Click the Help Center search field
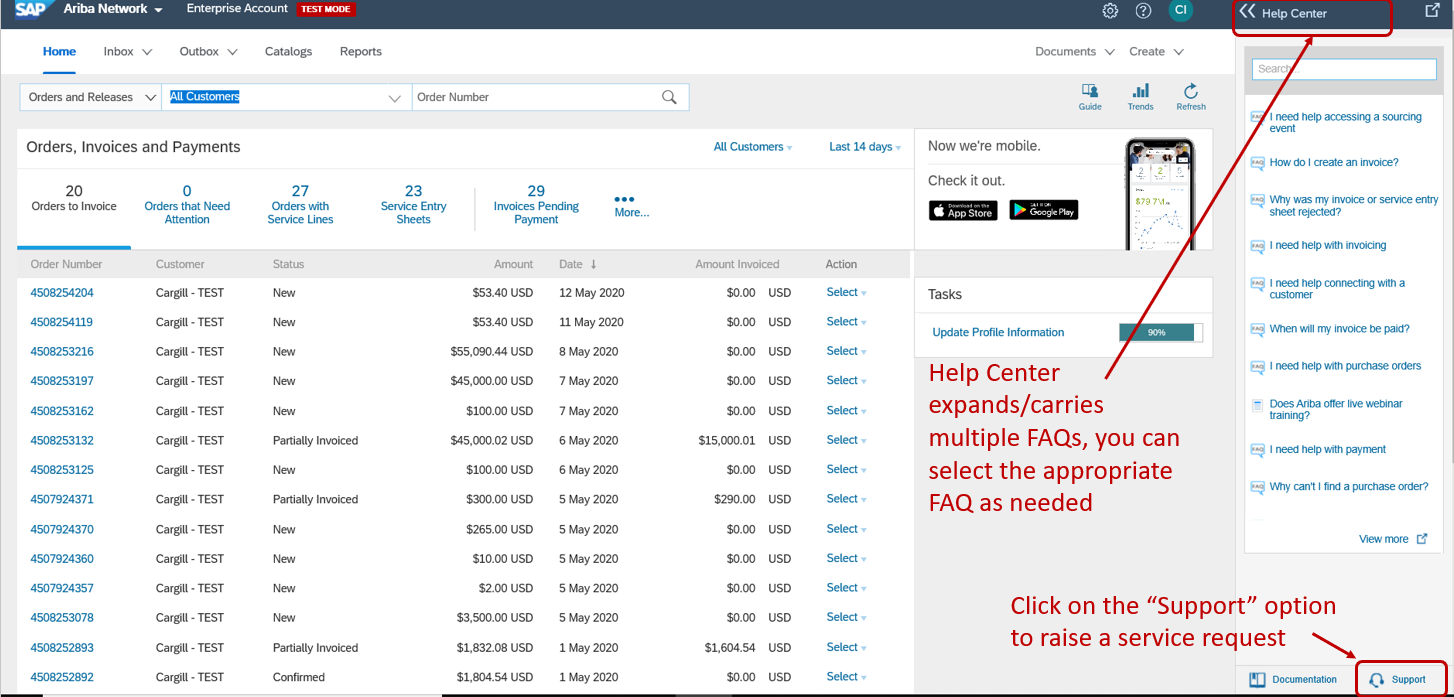Image resolution: width=1454 pixels, height=697 pixels. click(x=1344, y=69)
